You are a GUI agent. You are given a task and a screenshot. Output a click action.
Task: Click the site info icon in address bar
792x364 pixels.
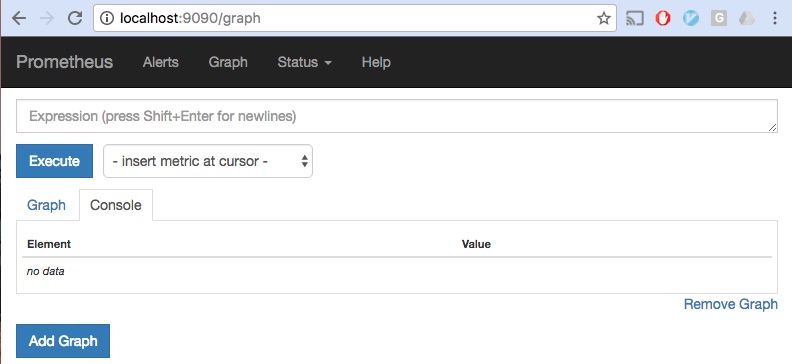(107, 19)
